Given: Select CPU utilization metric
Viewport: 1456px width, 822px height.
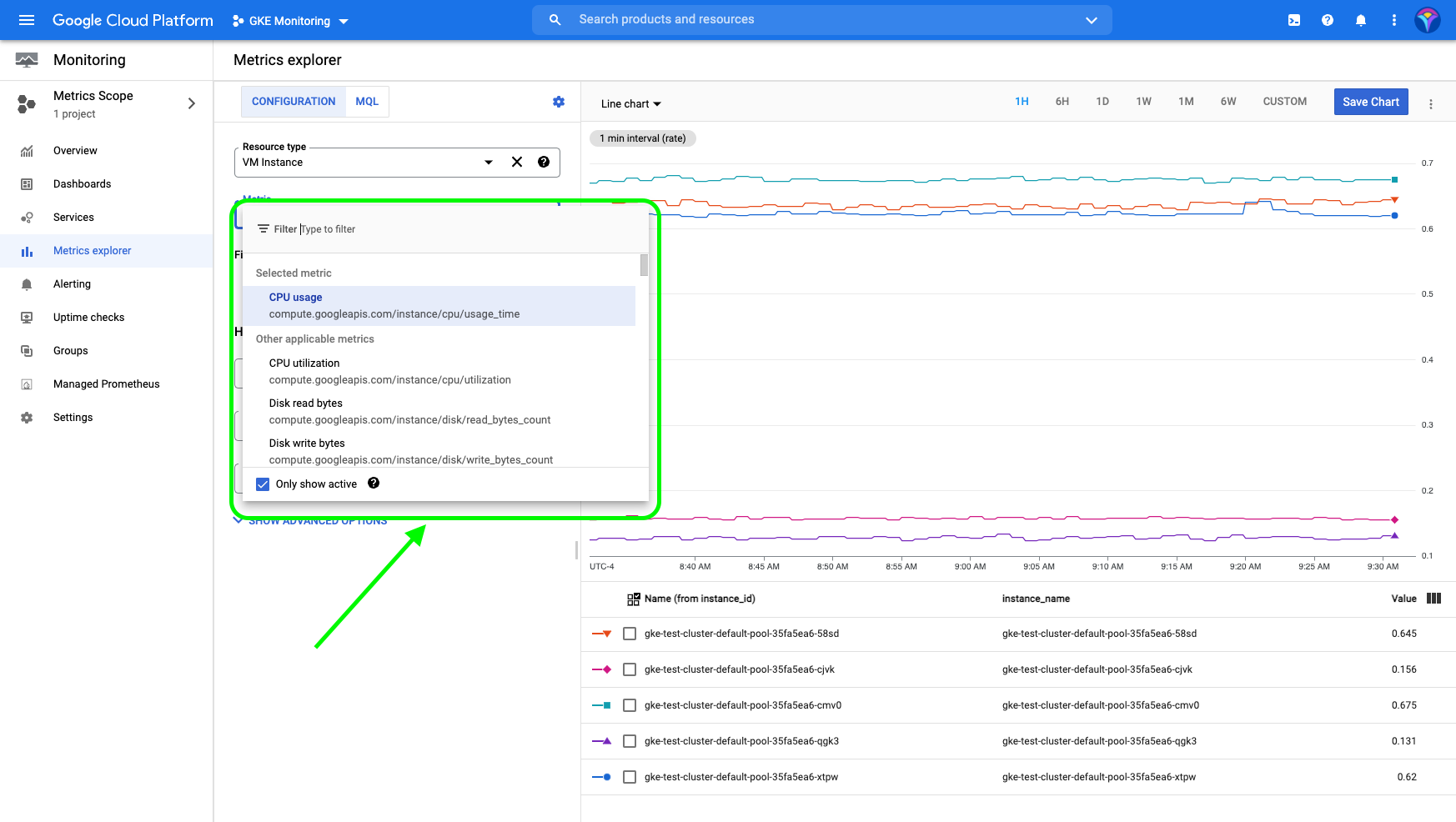Looking at the screenshot, I should pos(439,372).
